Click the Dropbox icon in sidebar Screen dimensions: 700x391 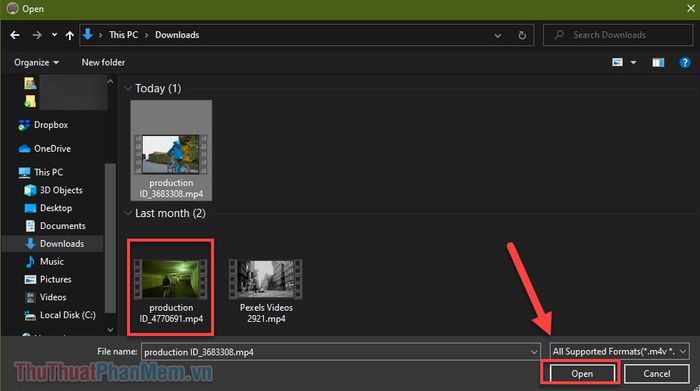(x=24, y=125)
